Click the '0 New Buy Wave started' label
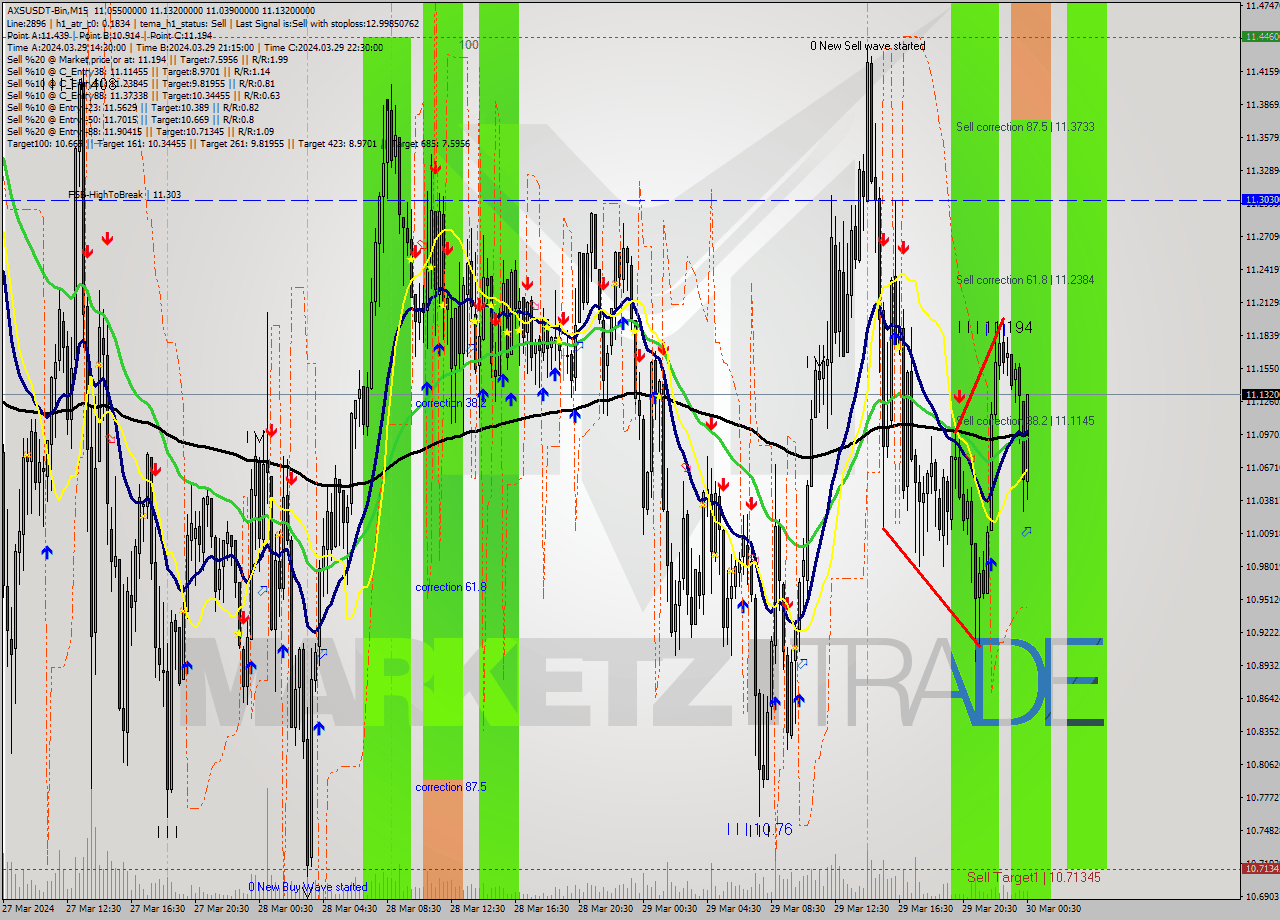Image resolution: width=1280 pixels, height=920 pixels. (308, 887)
